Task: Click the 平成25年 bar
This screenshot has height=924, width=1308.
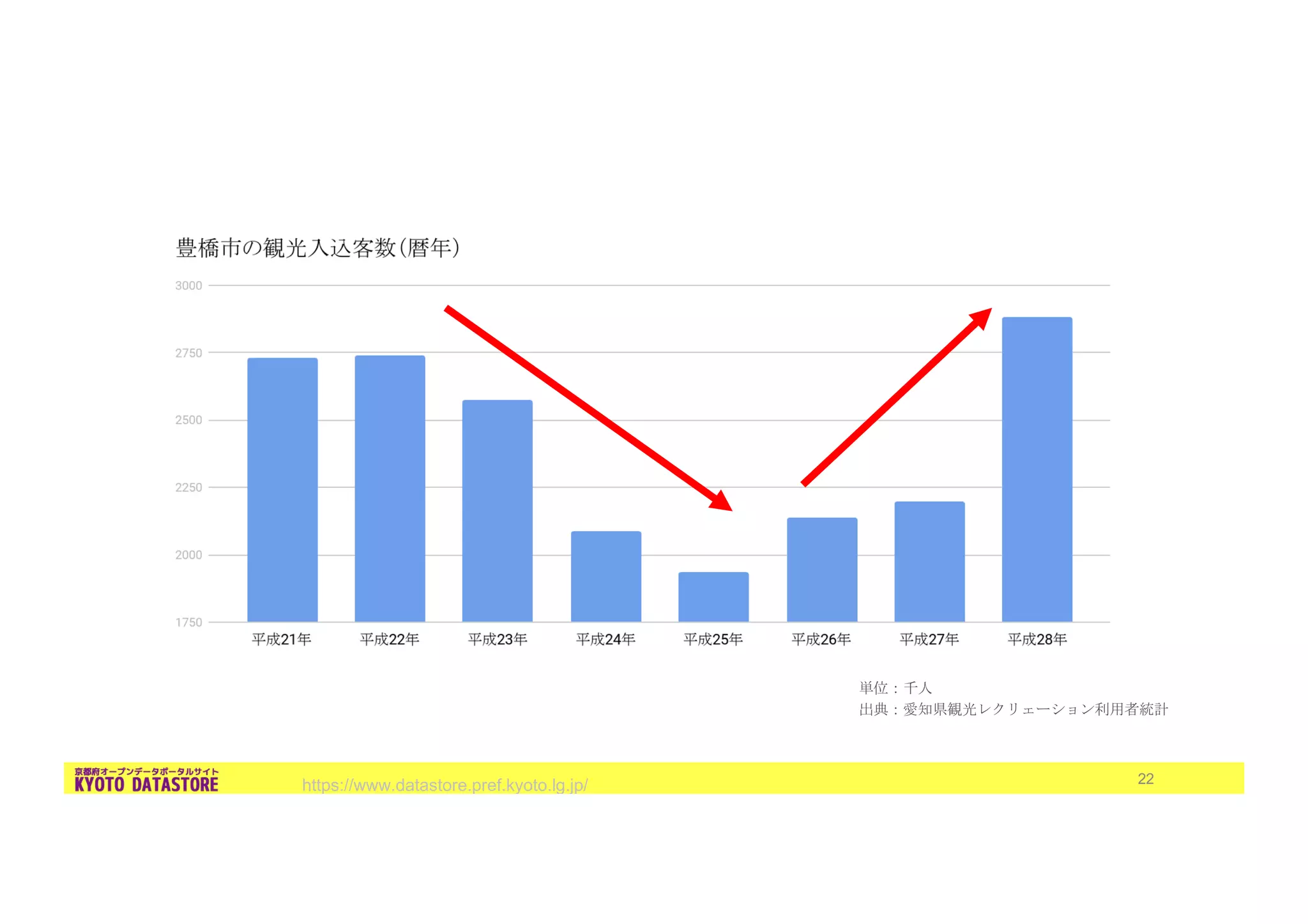Action: pyautogui.click(x=713, y=597)
